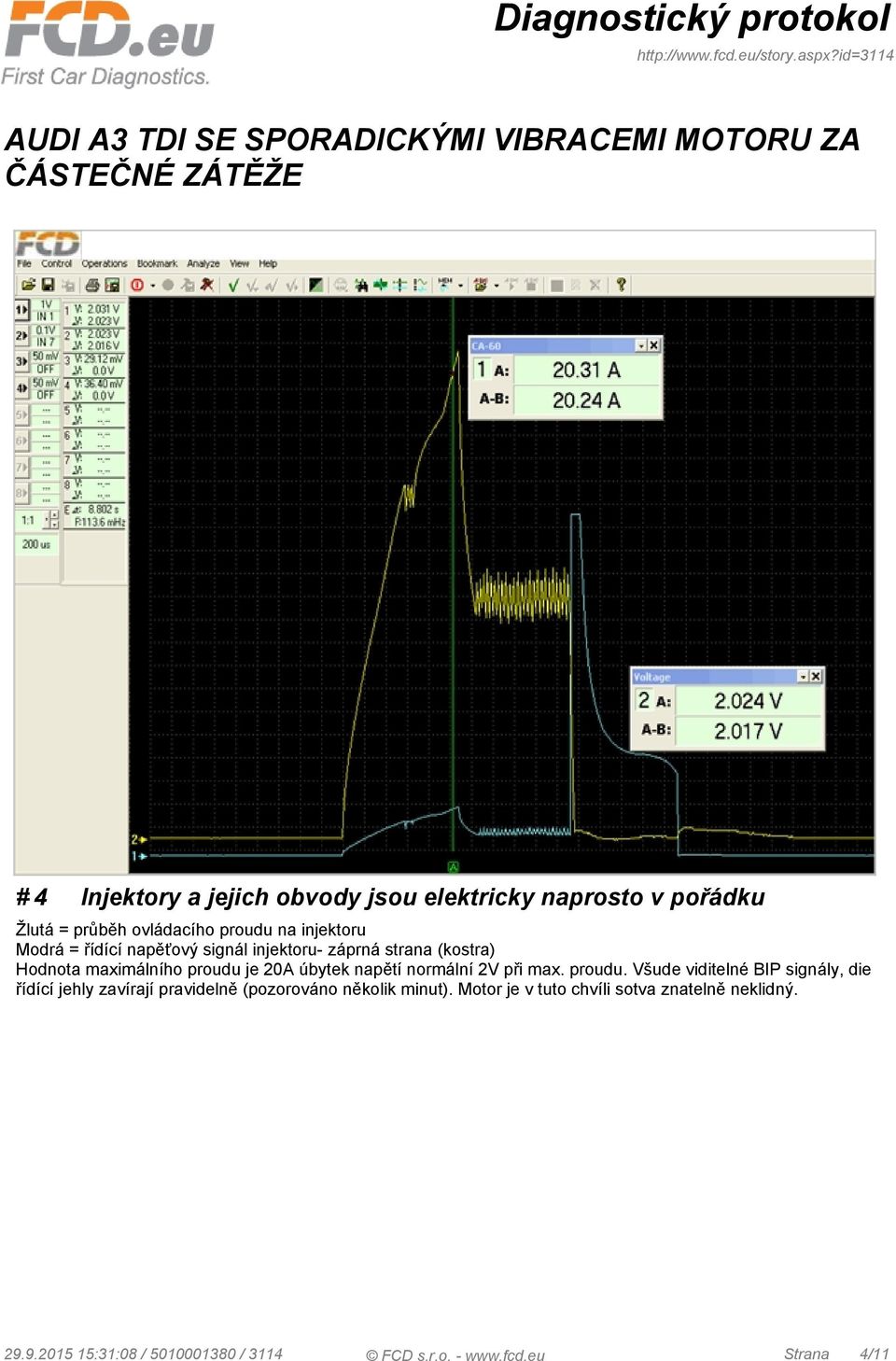Click the gray circle stop icon
Screen dimensions: 896x1361
click(x=168, y=285)
